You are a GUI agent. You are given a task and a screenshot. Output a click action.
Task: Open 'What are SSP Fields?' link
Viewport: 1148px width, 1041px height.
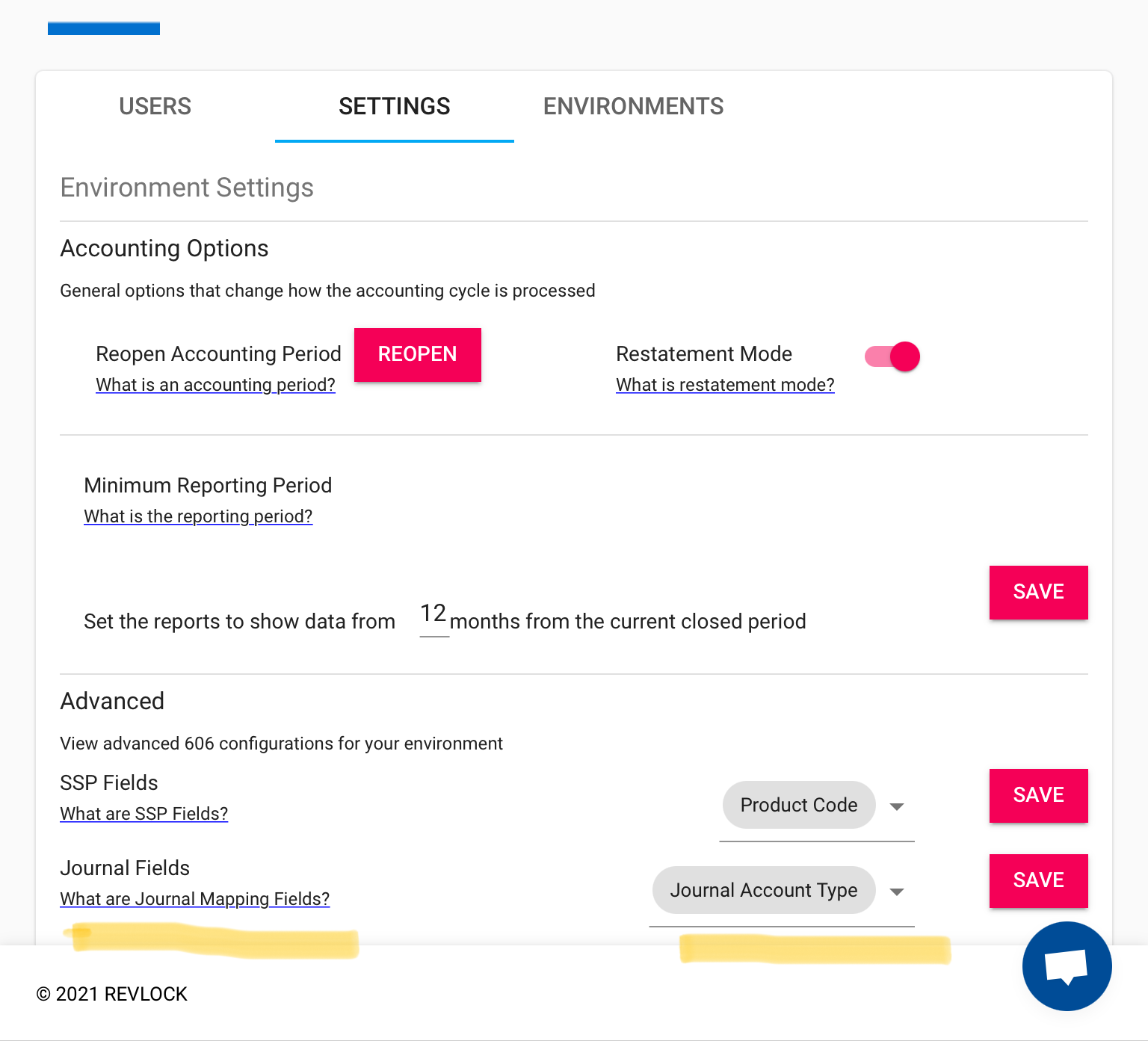coord(143,814)
